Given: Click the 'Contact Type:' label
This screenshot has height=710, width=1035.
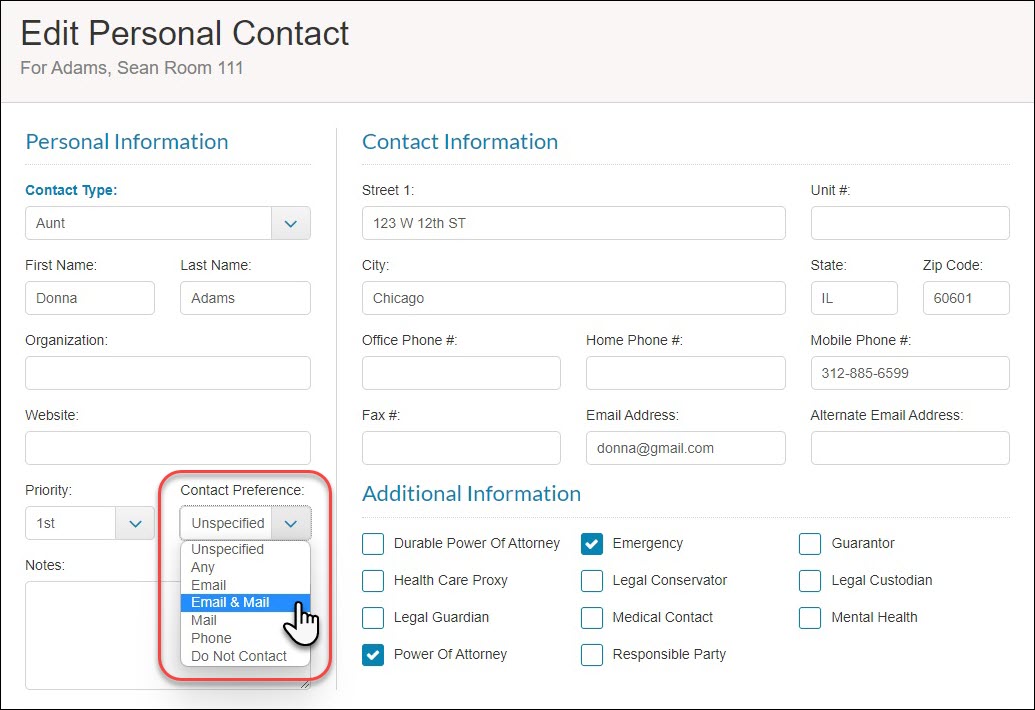Looking at the screenshot, I should [71, 191].
